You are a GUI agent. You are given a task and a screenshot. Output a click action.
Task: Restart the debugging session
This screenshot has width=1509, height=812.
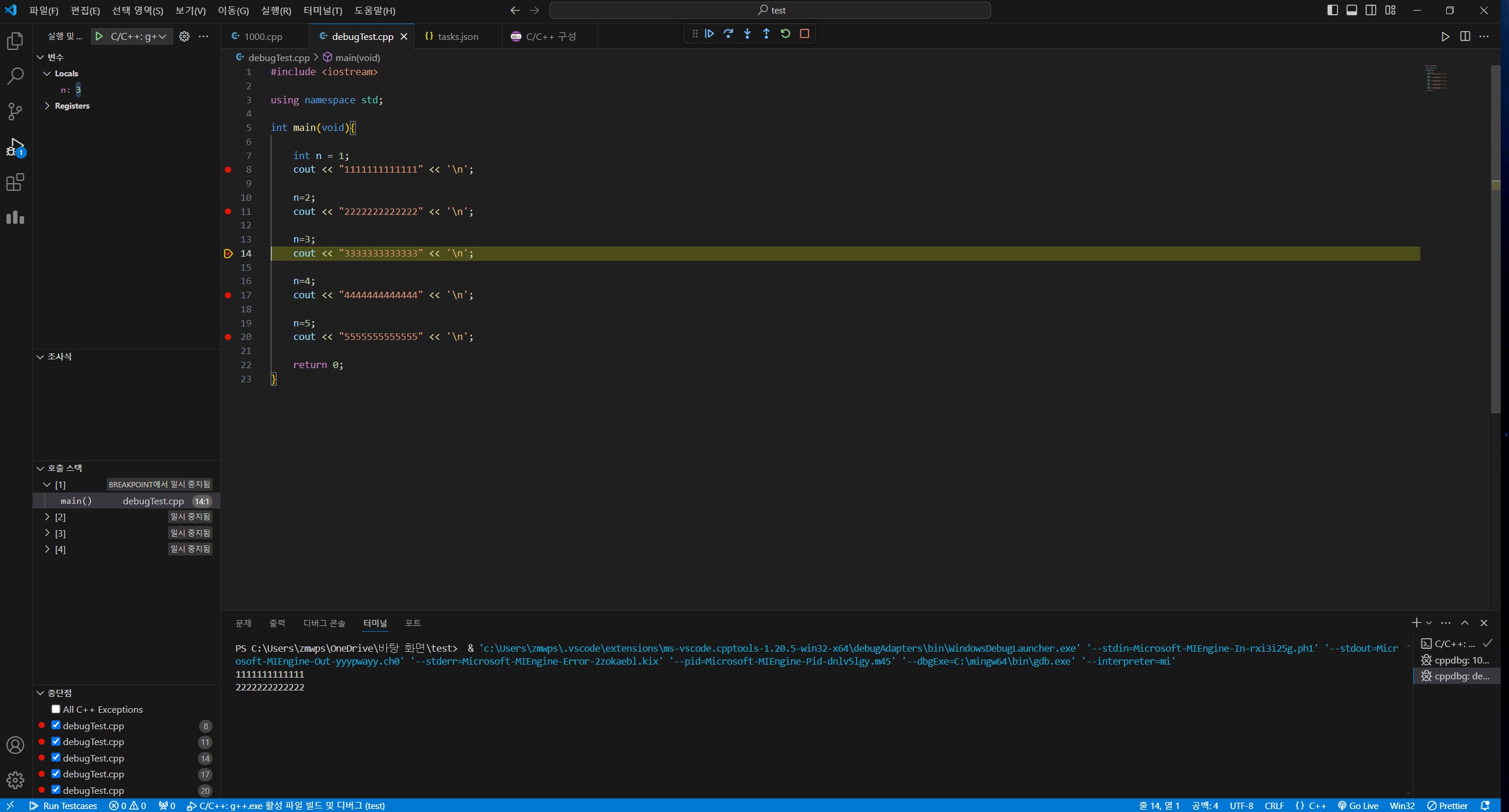(x=786, y=34)
